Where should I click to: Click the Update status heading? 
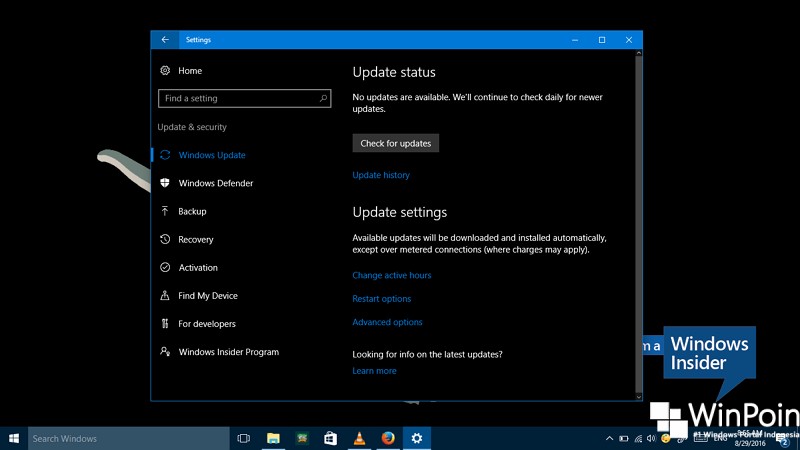(394, 72)
